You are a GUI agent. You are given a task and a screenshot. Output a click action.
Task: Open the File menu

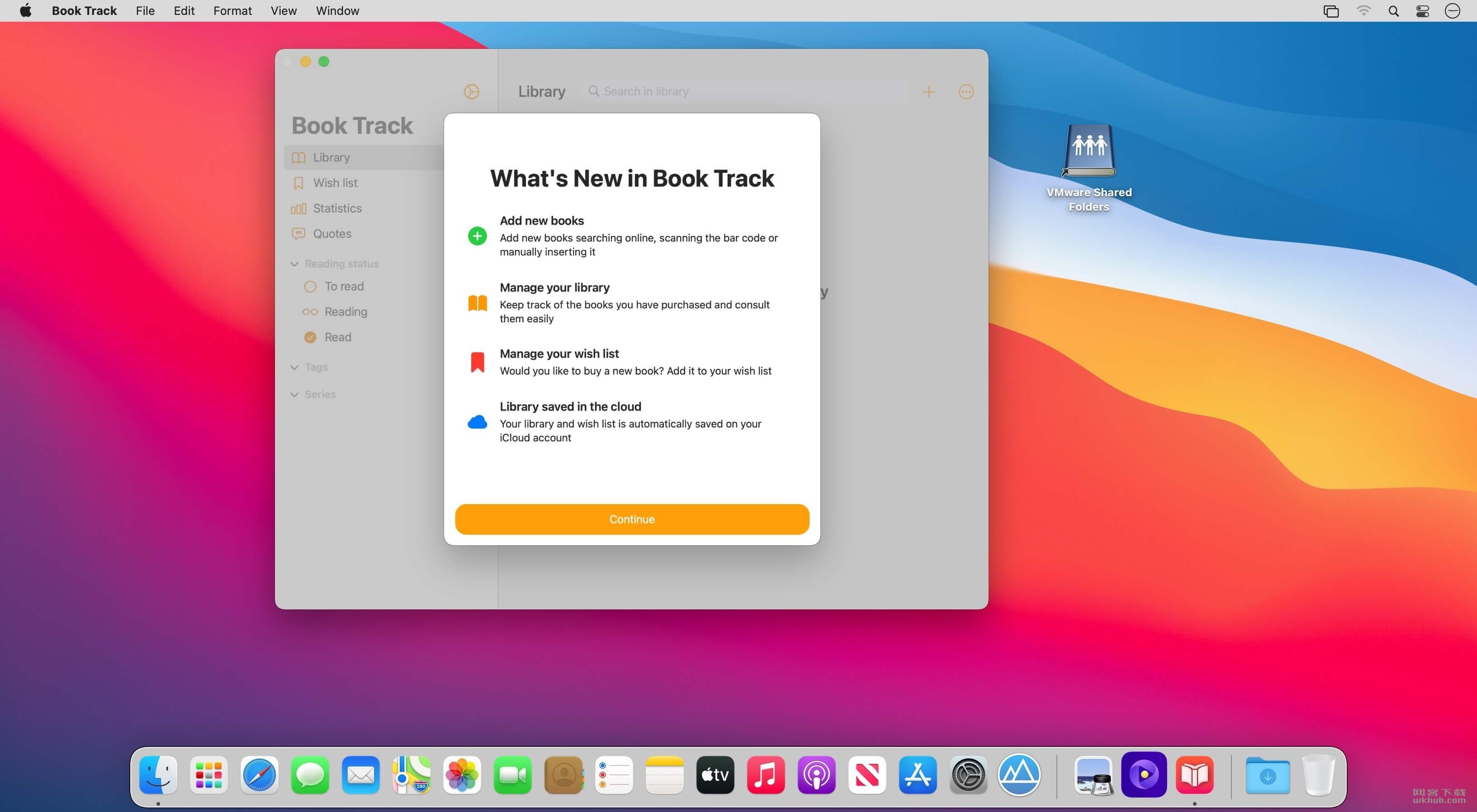145,11
